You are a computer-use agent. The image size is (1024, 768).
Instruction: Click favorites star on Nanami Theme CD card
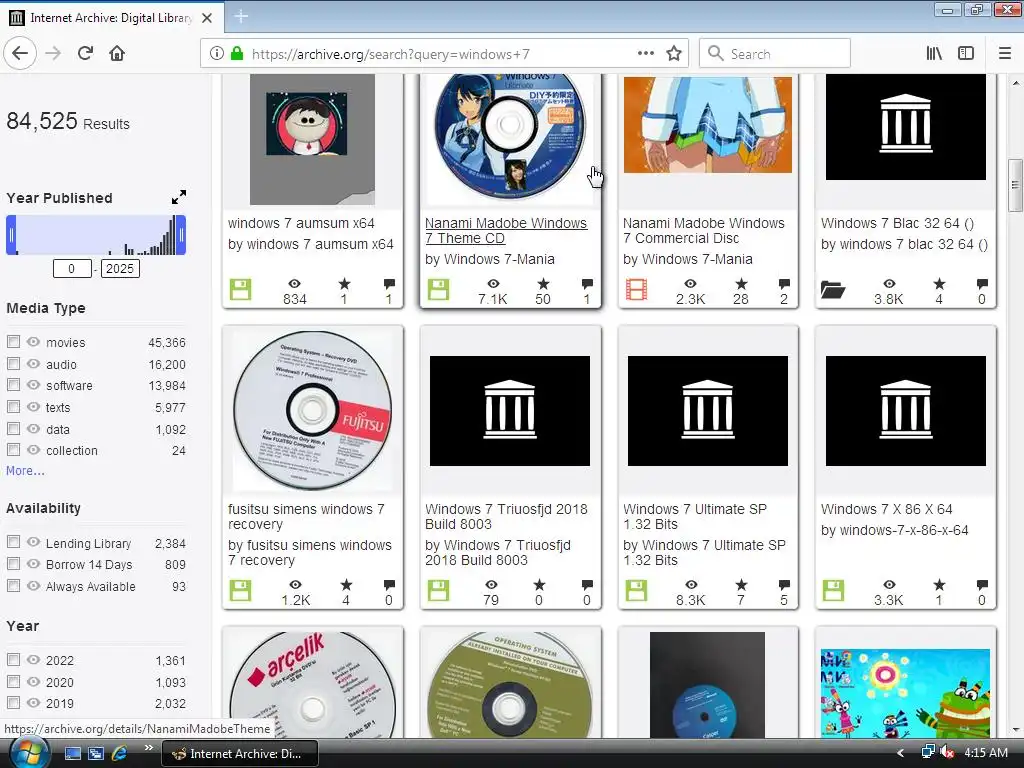click(543, 283)
